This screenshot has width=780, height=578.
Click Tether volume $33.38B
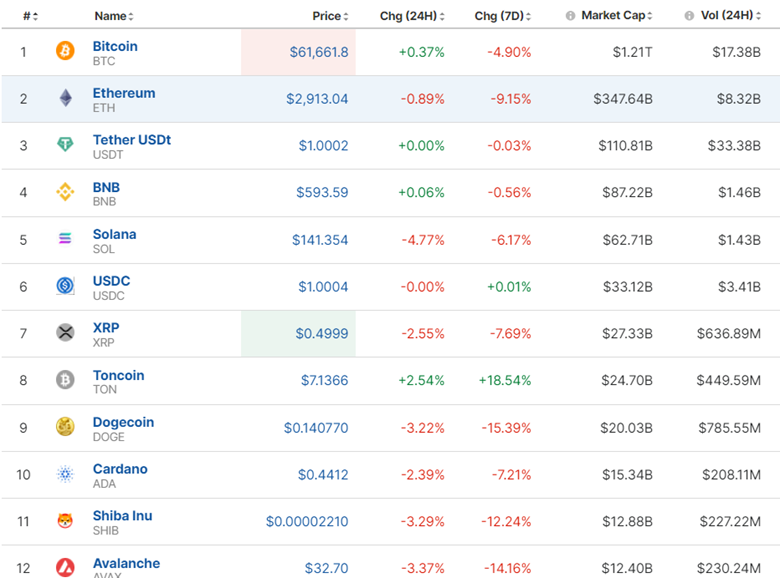(x=734, y=146)
